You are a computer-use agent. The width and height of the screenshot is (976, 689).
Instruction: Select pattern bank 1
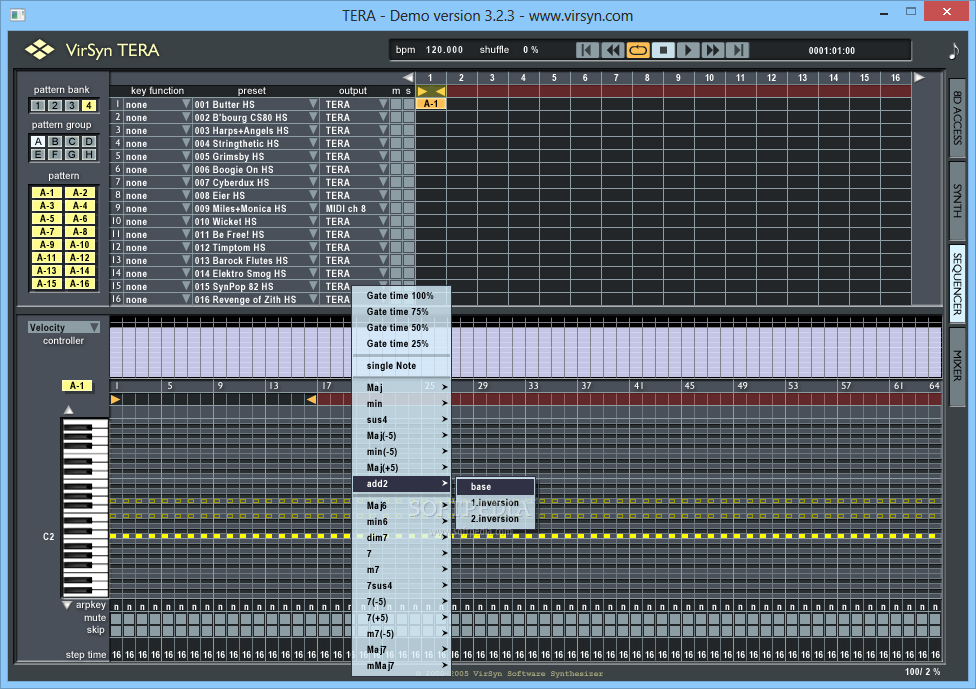[38, 105]
